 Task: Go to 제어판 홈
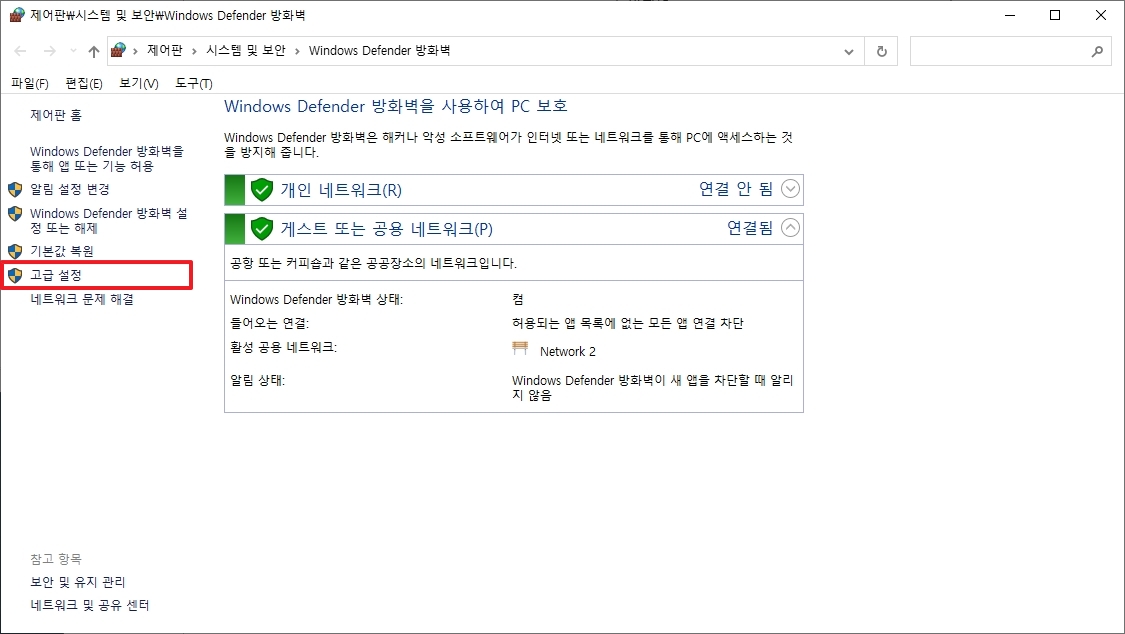pyautogui.click(x=56, y=115)
